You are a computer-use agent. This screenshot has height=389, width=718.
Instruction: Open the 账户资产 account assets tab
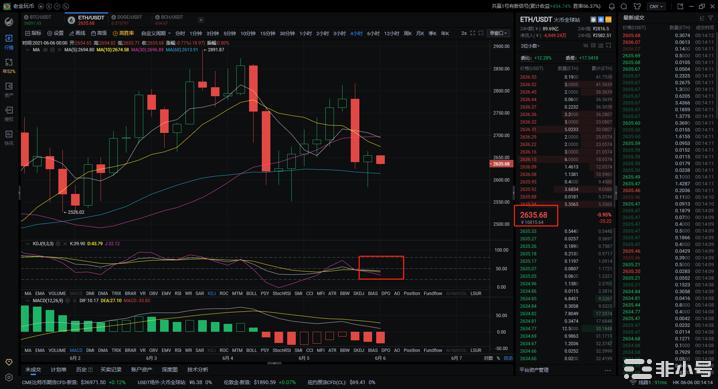click(141, 369)
